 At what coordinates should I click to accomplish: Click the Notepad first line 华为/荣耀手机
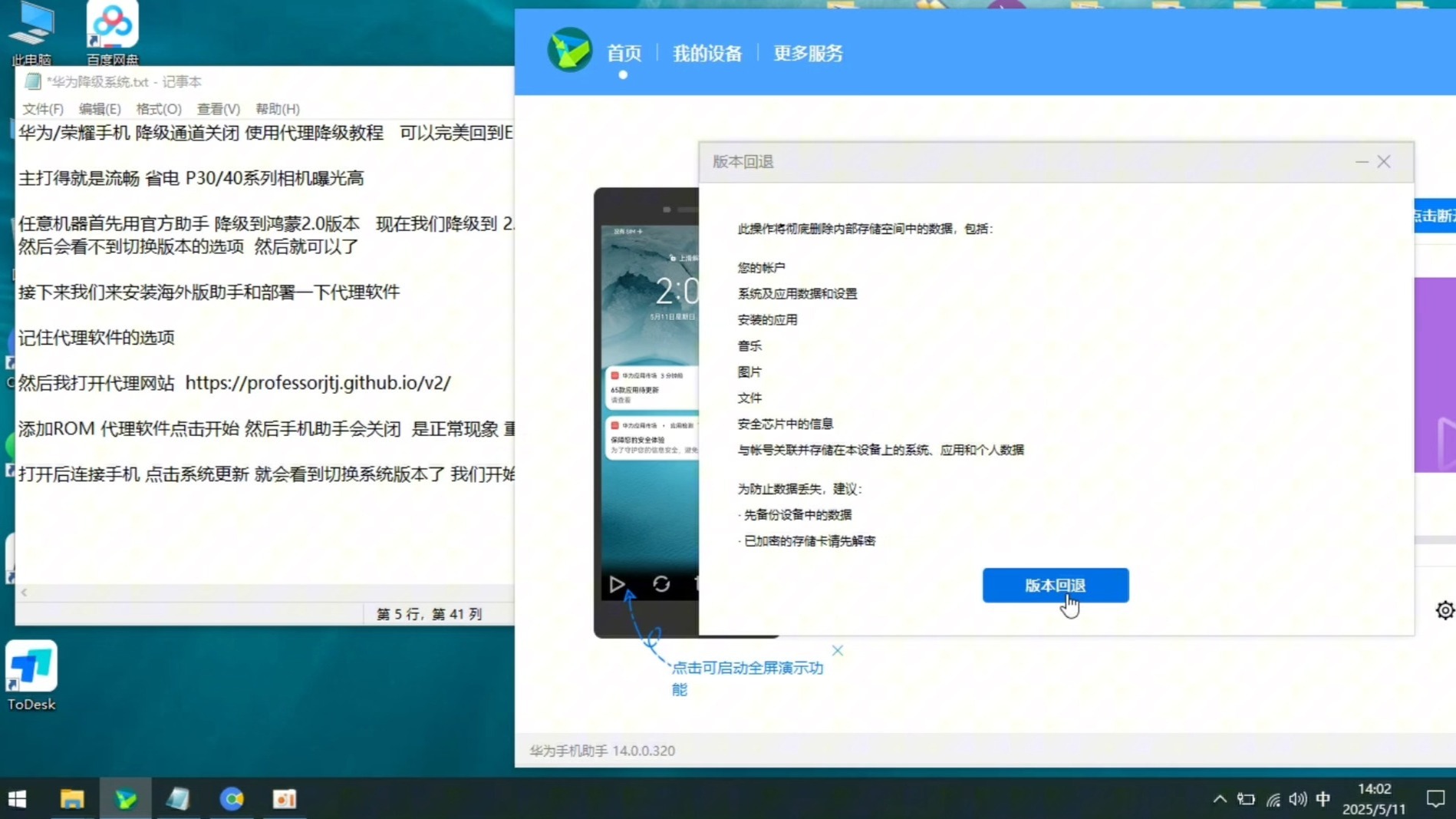(266, 133)
